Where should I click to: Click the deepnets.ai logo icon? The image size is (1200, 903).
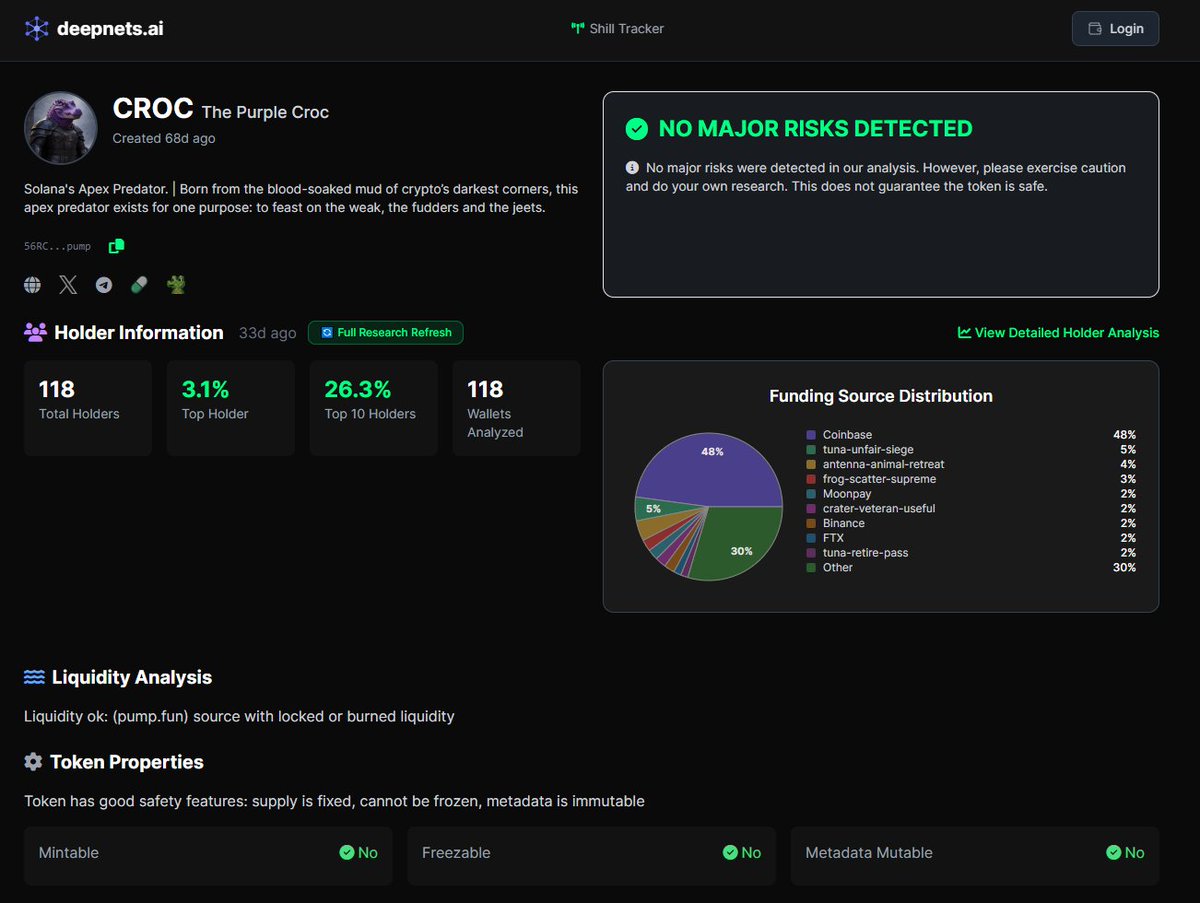pyautogui.click(x=36, y=28)
